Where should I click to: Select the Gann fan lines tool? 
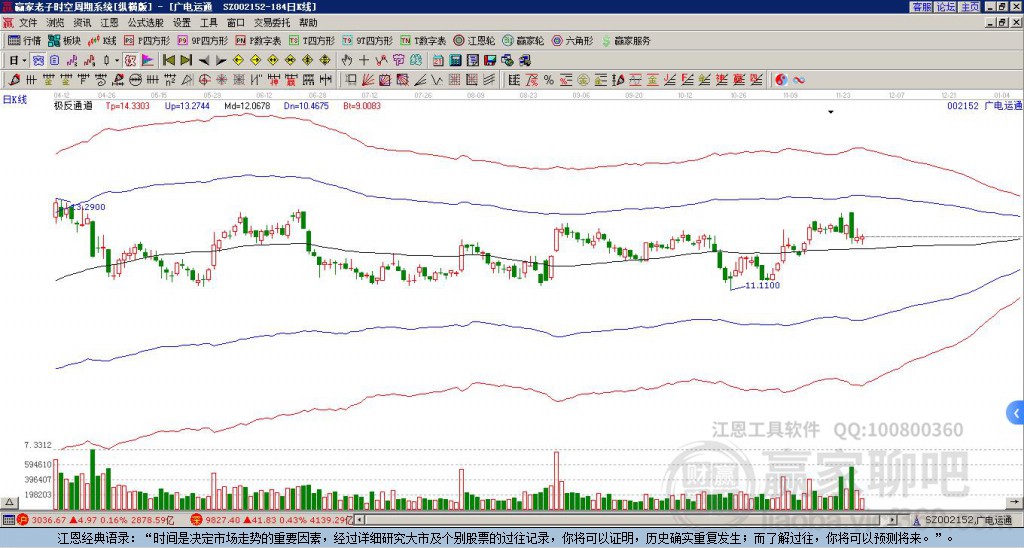tap(368, 80)
